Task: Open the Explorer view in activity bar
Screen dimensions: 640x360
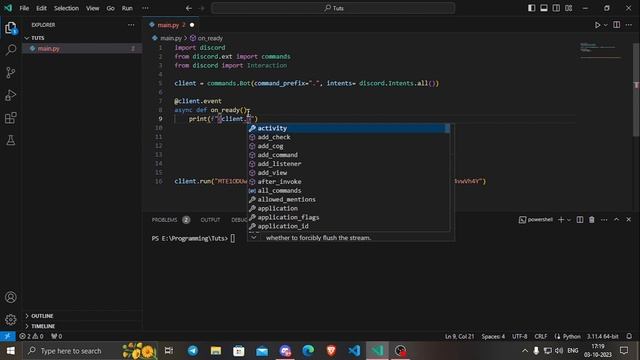Action: (11, 28)
